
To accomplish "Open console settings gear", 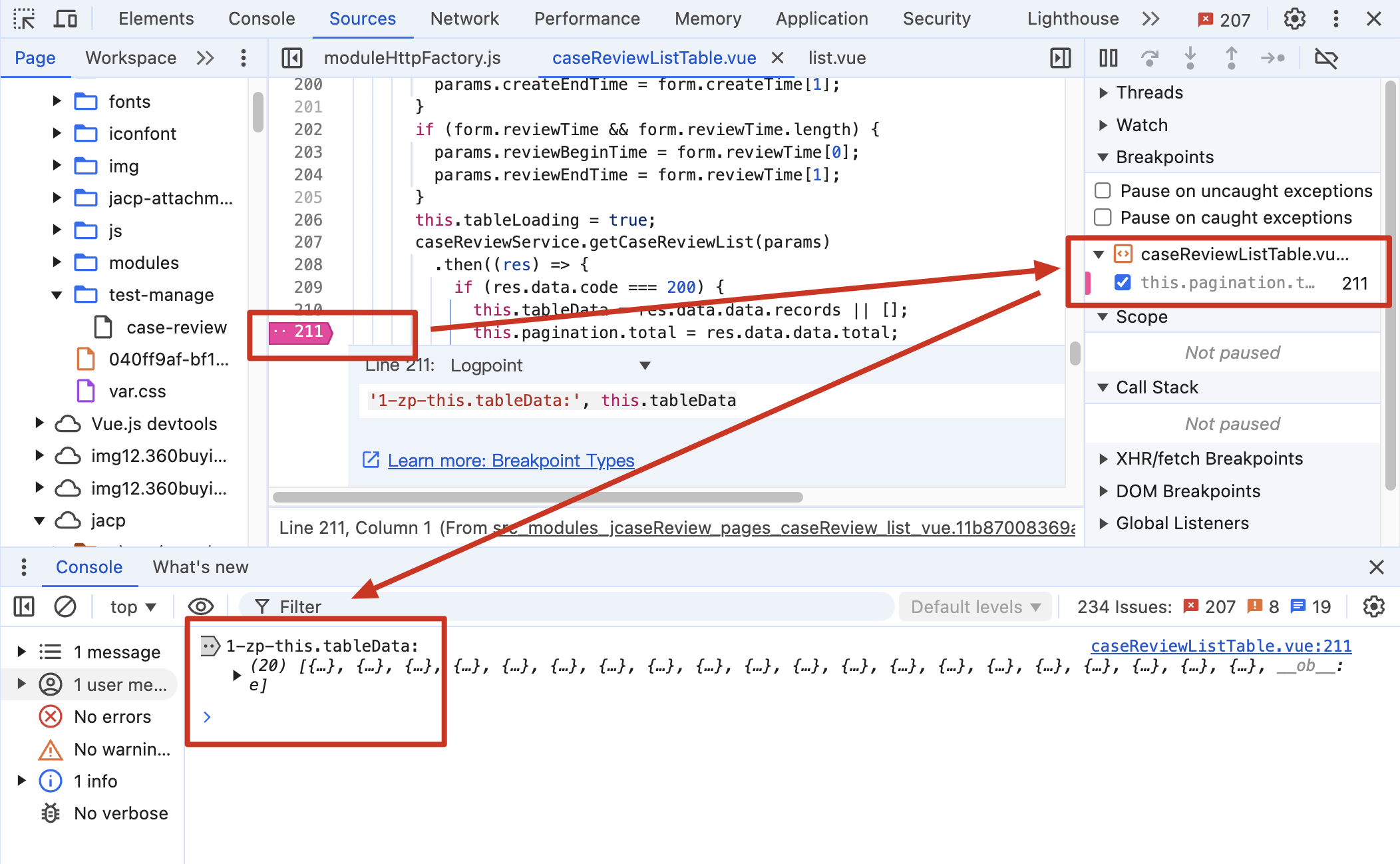I will tap(1373, 606).
